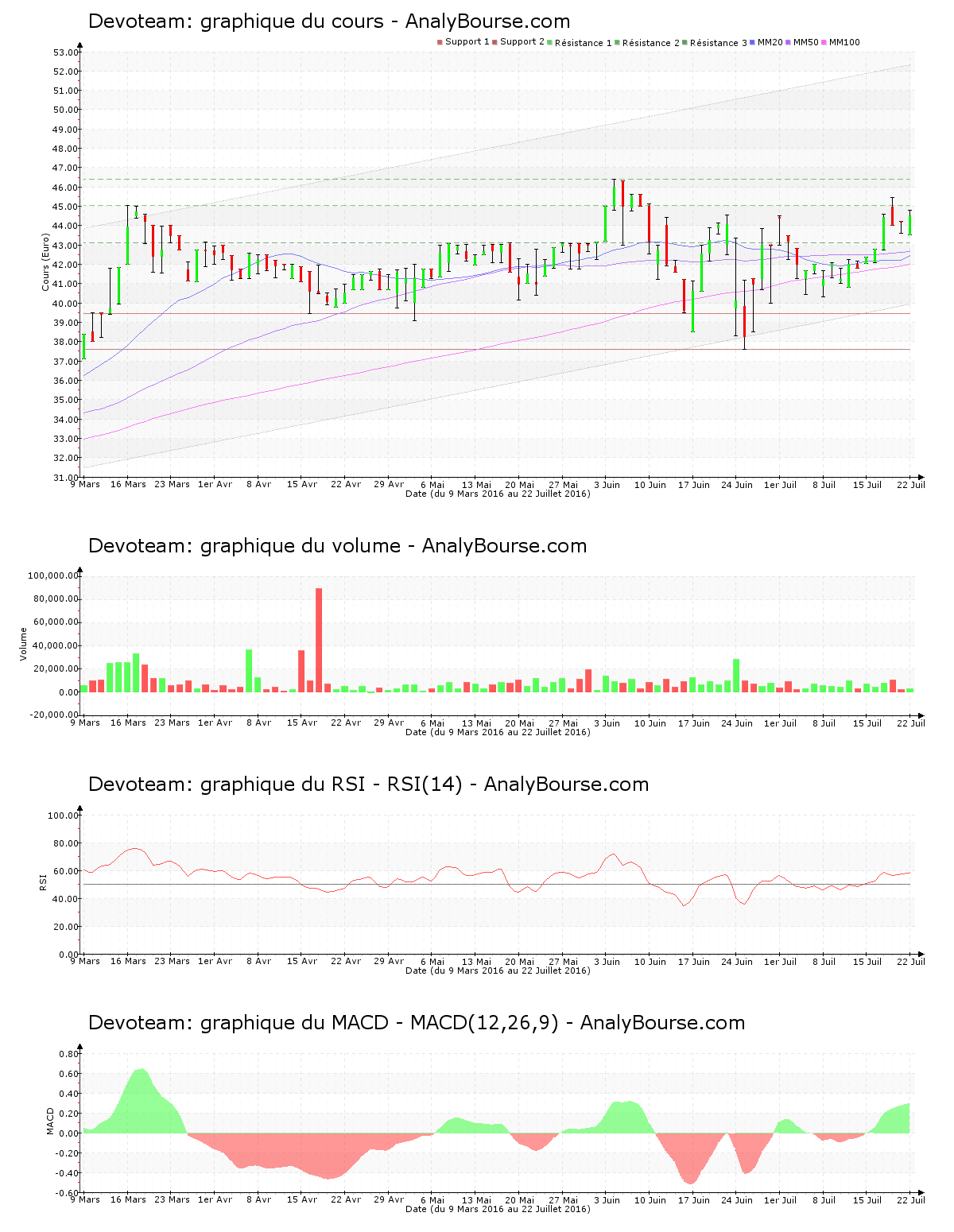Click '53.00' on the price axis
Viewport: 954px width, 1232px height.
coord(66,52)
